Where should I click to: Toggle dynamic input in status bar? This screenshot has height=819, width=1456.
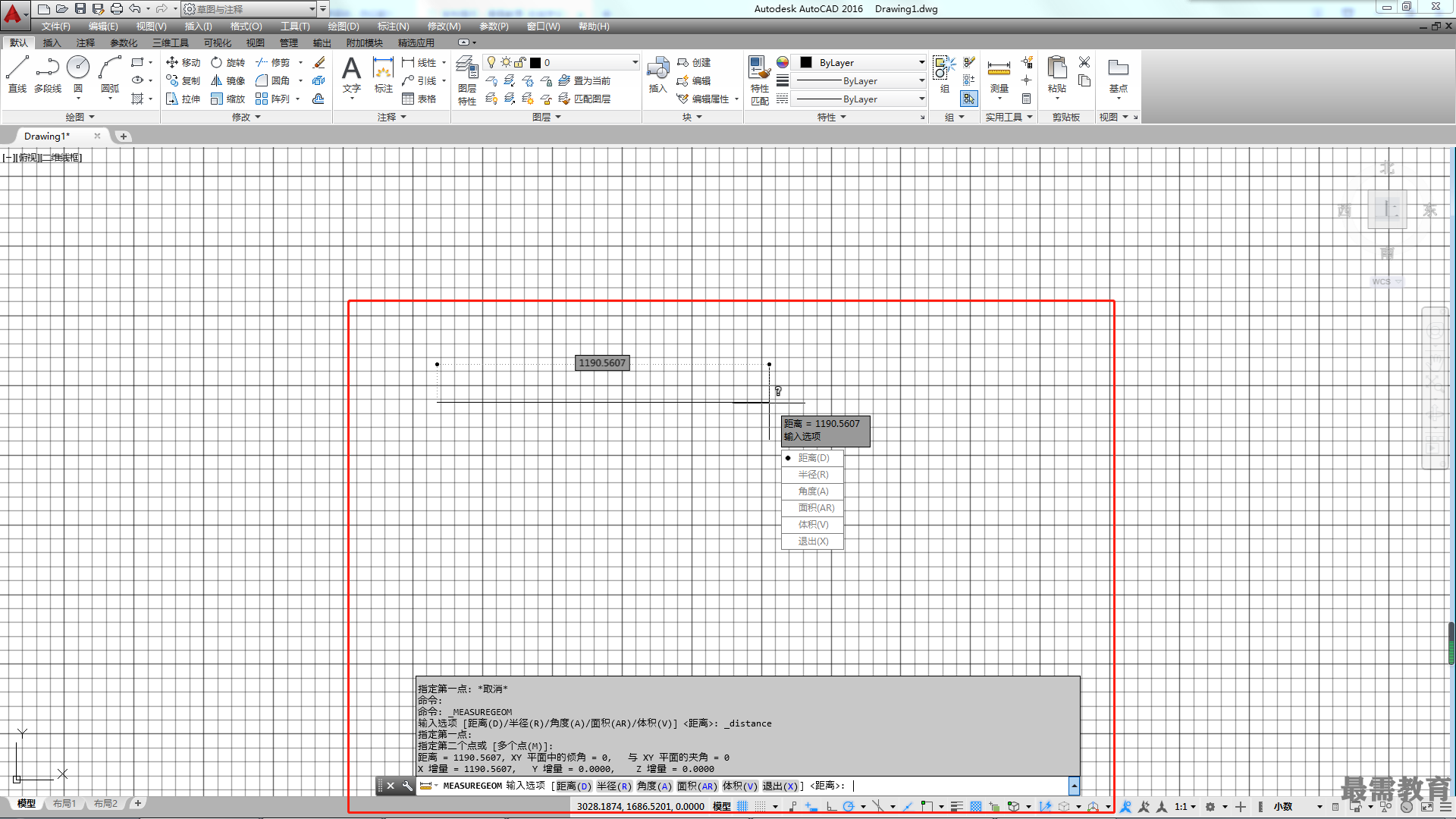pos(811,806)
